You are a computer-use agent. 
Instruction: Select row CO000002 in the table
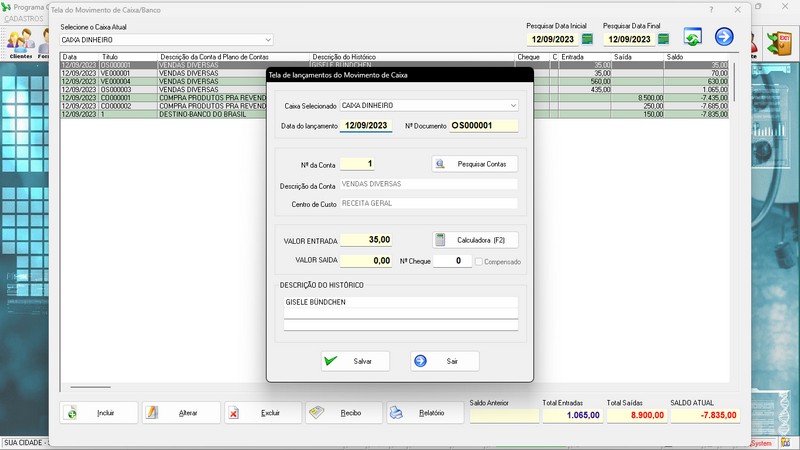(x=394, y=106)
